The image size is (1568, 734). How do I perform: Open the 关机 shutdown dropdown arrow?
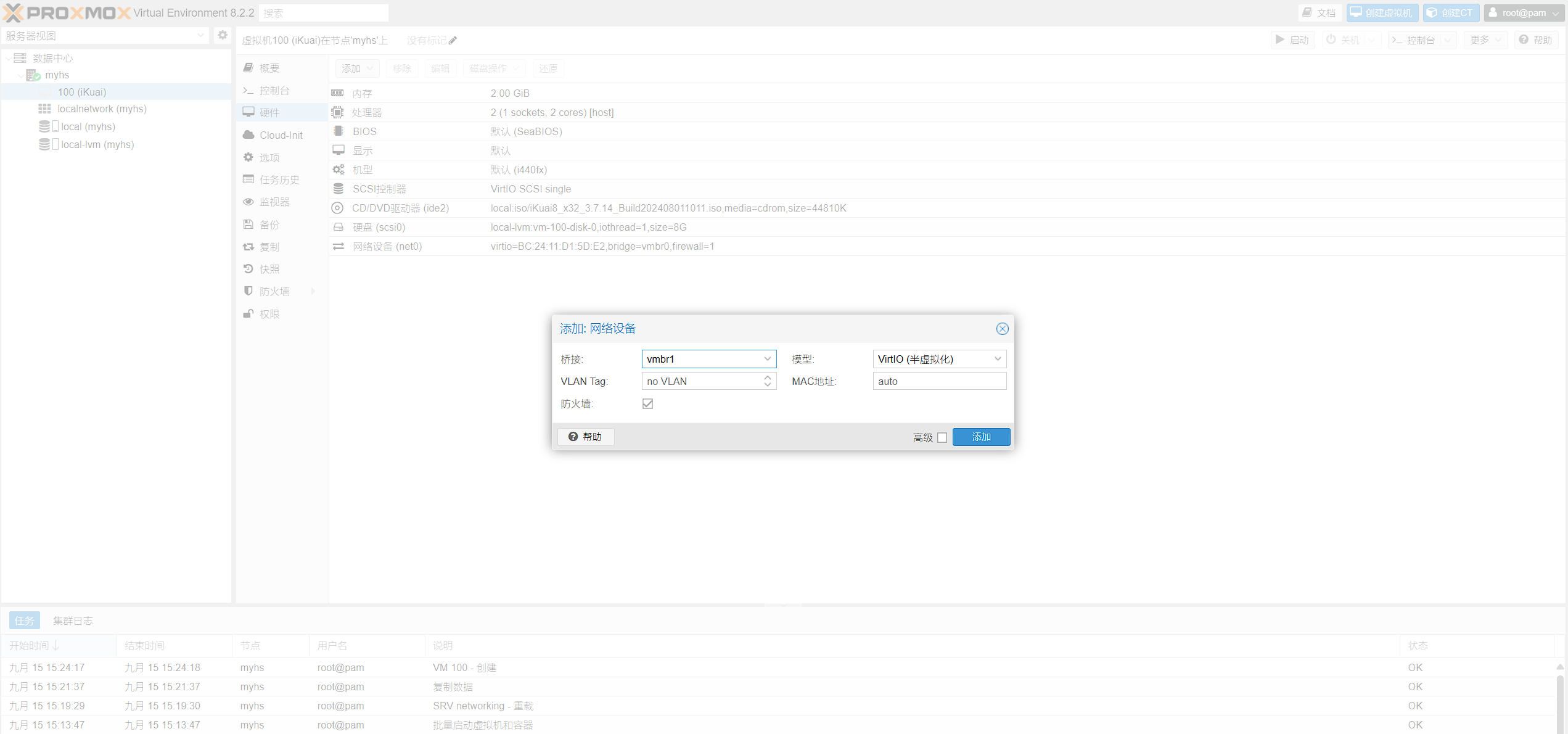click(x=1372, y=40)
